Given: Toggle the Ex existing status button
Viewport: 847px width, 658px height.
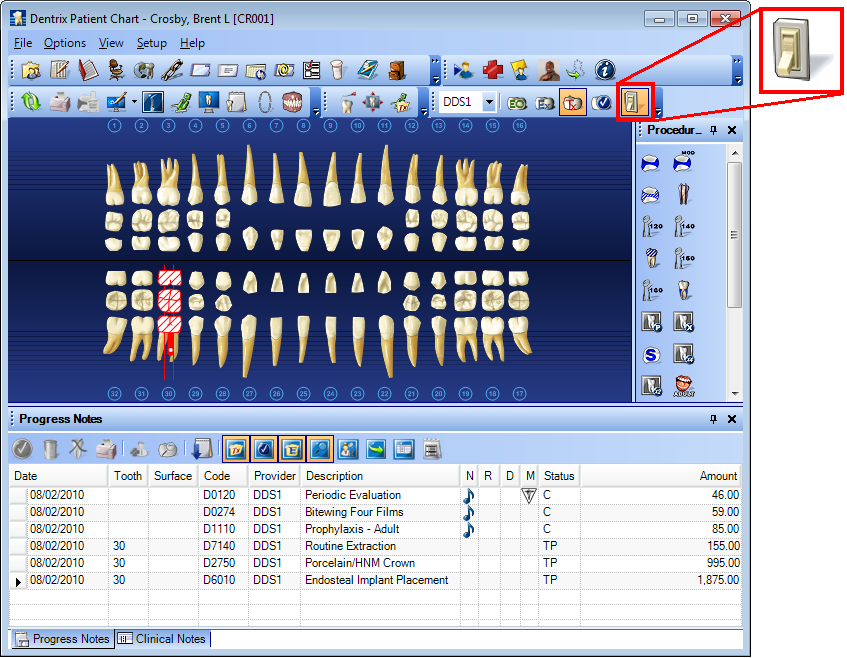Looking at the screenshot, I should 544,102.
